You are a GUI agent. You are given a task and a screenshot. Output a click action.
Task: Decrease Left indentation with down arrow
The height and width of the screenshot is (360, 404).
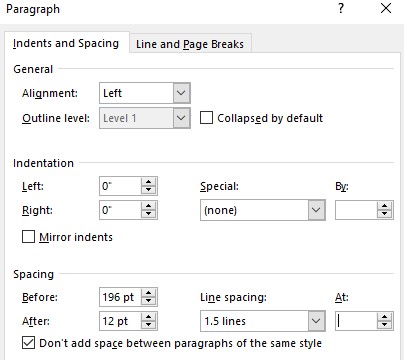pyautogui.click(x=149, y=190)
